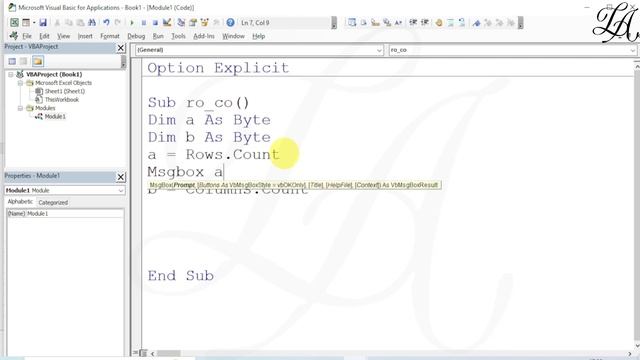This screenshot has width=640, height=360.
Task: Place cursor on the End Sub line
Action: coord(180,276)
